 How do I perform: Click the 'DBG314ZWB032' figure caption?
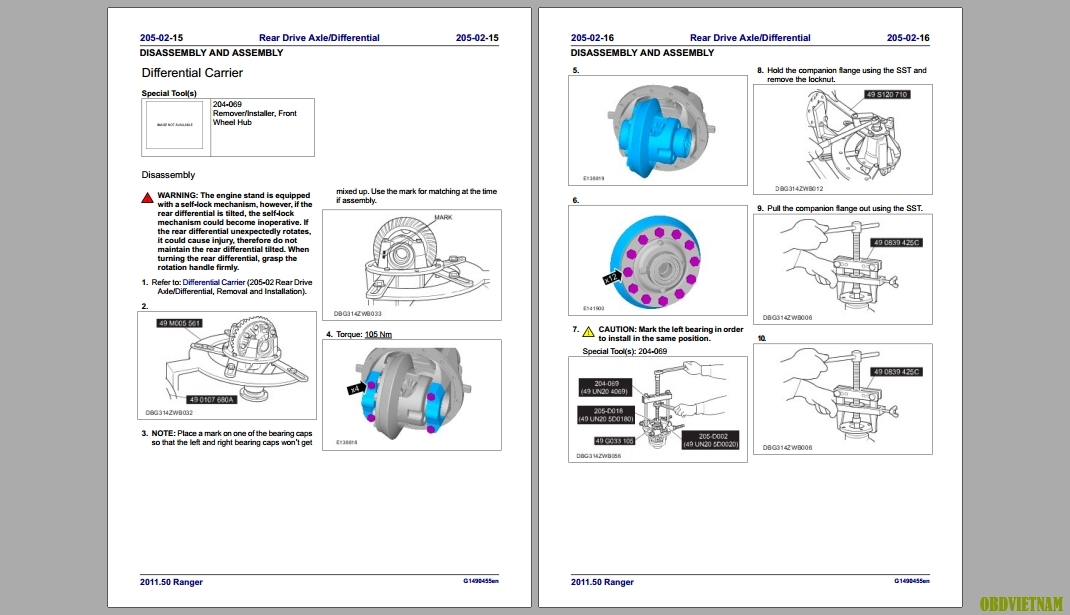click(x=169, y=412)
